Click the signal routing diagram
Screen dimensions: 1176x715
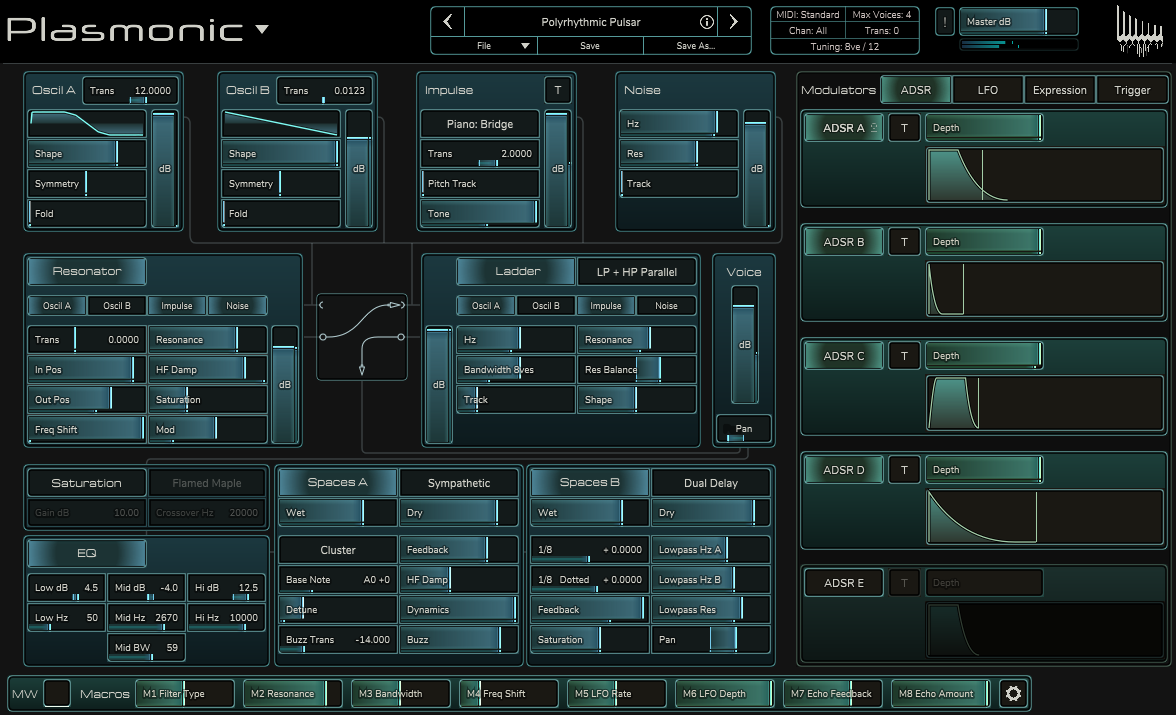click(361, 337)
